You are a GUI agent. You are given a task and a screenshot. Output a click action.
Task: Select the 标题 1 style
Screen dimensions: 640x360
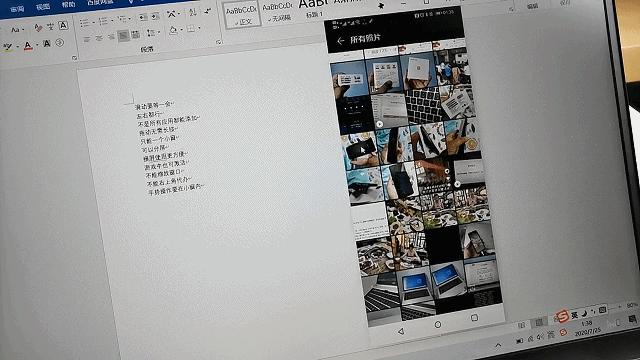314,9
